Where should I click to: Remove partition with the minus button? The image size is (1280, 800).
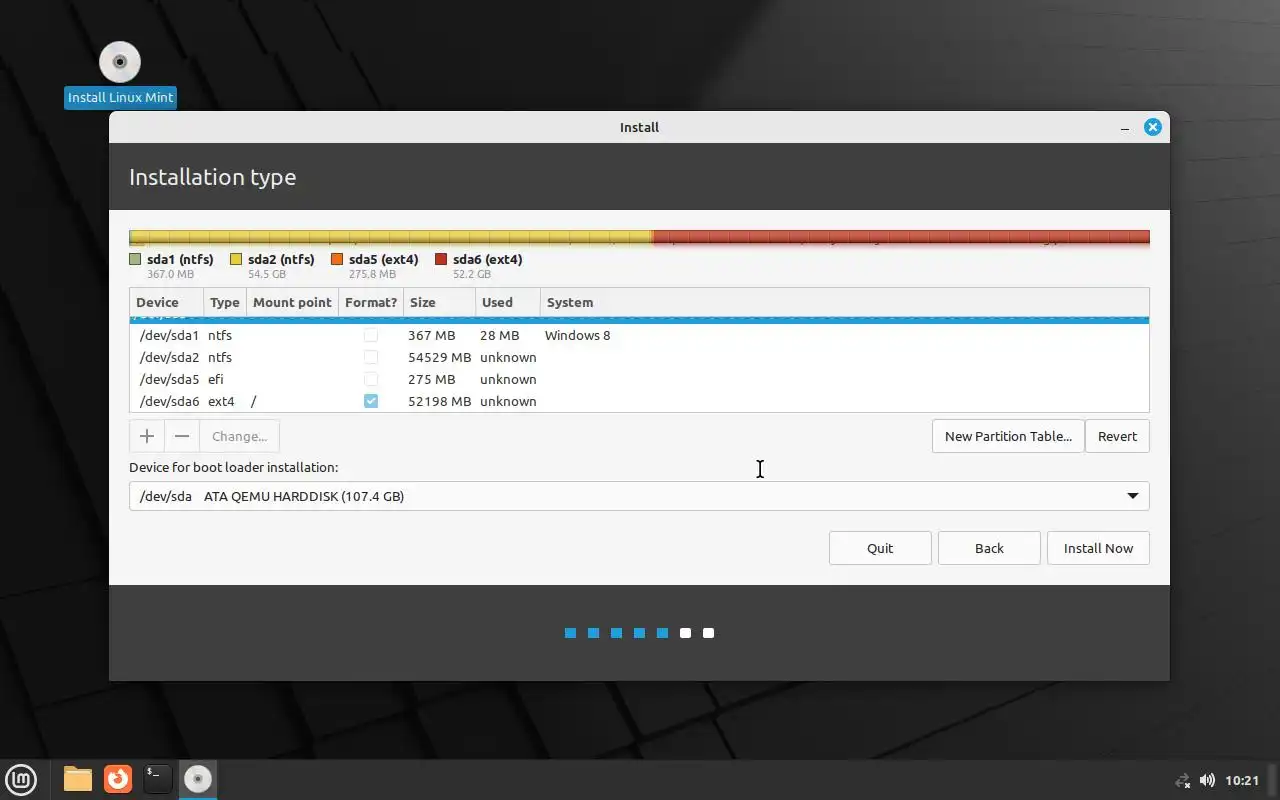(182, 436)
